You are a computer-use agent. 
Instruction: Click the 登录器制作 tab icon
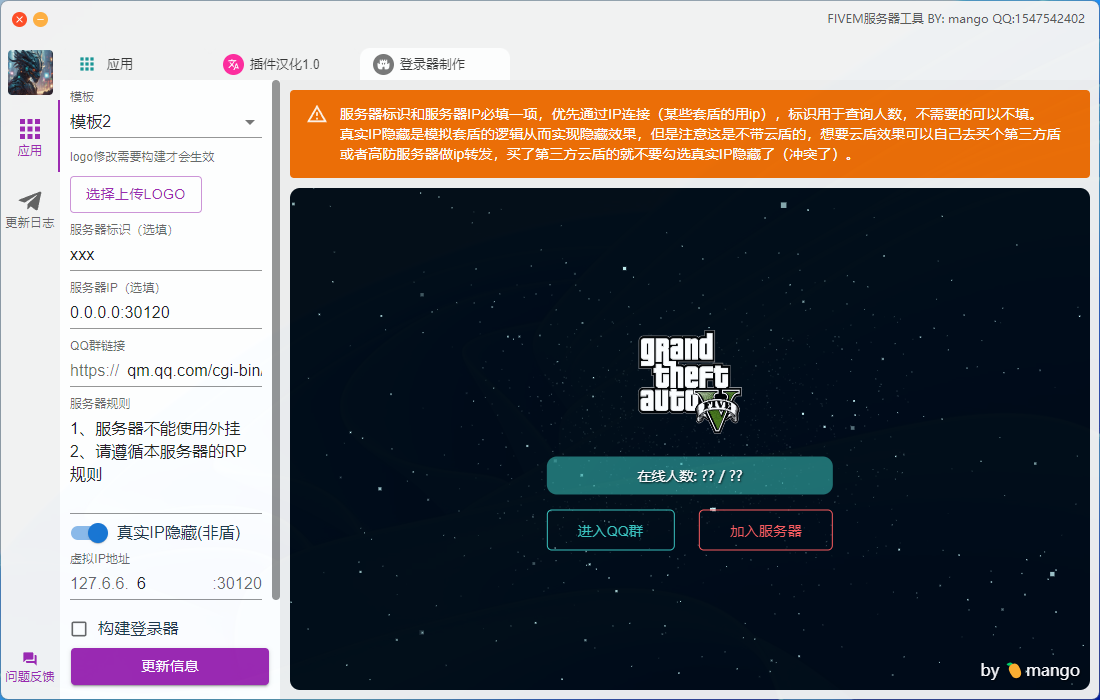click(x=383, y=65)
